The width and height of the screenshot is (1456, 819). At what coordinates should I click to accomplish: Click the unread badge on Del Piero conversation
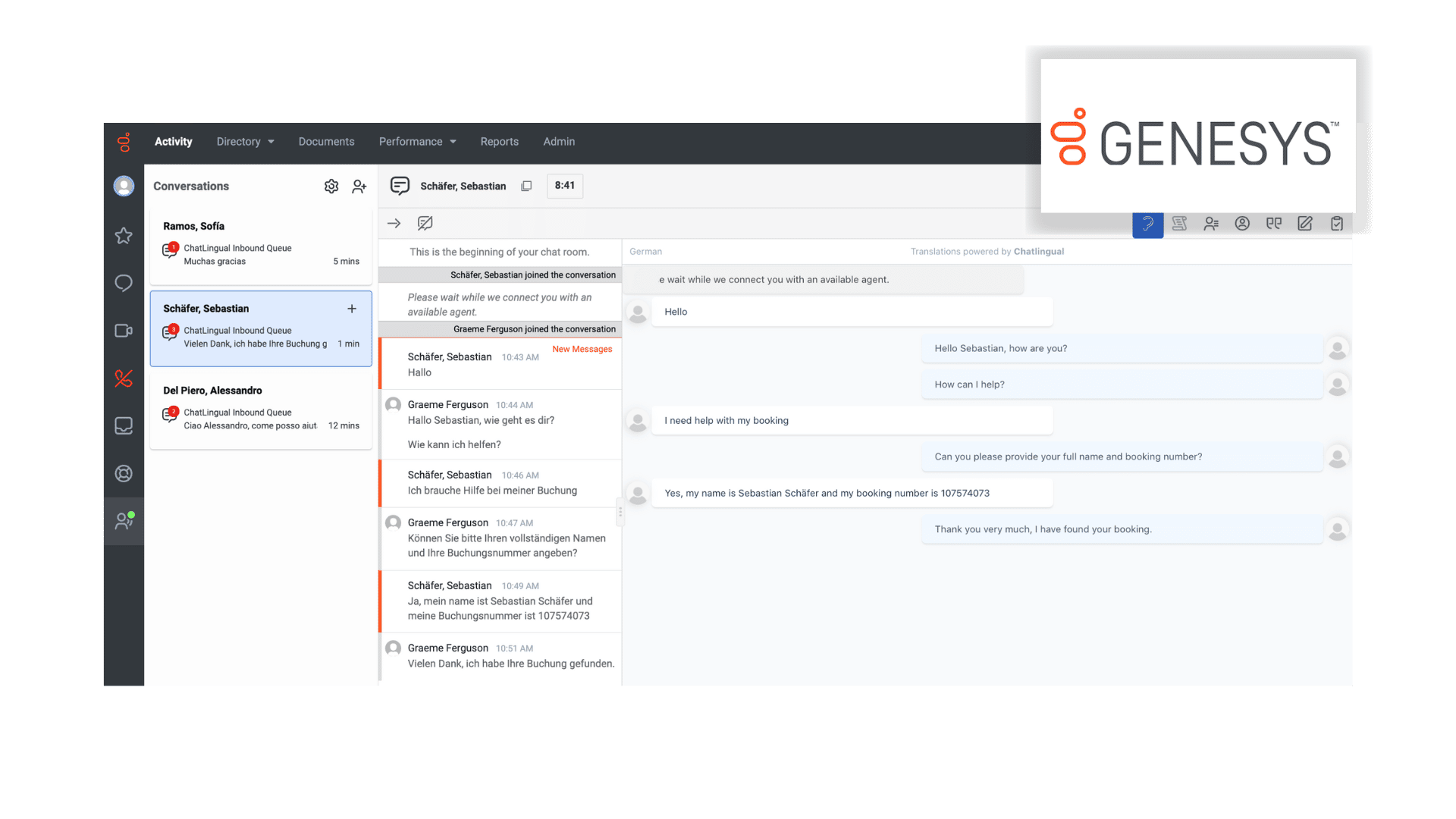[x=174, y=411]
